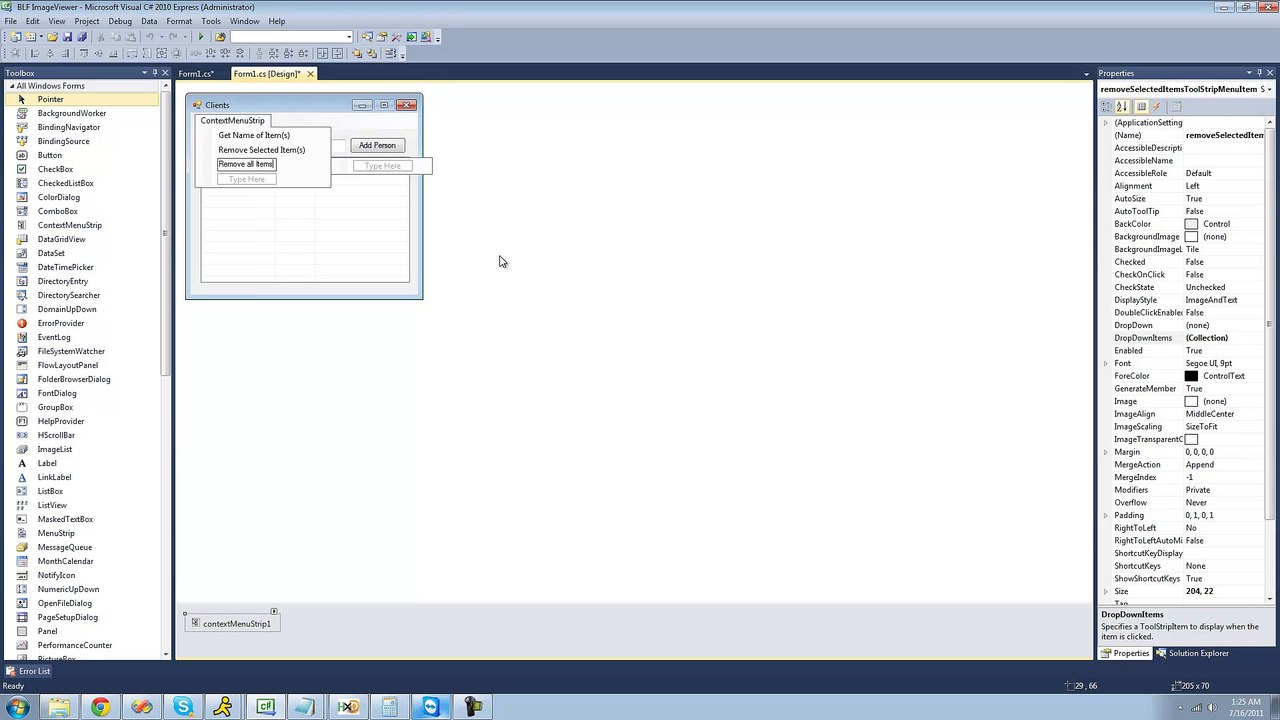Viewport: 1280px width, 720px height.
Task: Click the Open File toolbar icon
Action: pos(52,37)
